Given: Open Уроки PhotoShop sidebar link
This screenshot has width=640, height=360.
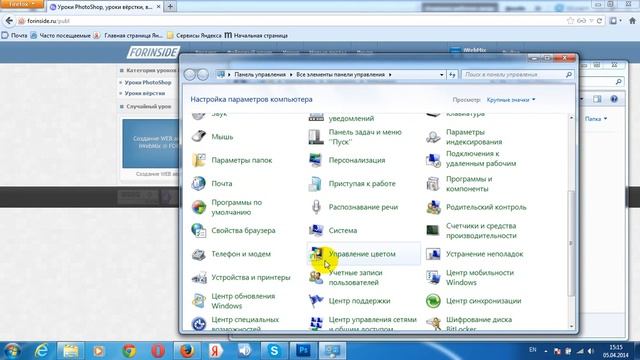Looking at the screenshot, I should pyautogui.click(x=148, y=82).
